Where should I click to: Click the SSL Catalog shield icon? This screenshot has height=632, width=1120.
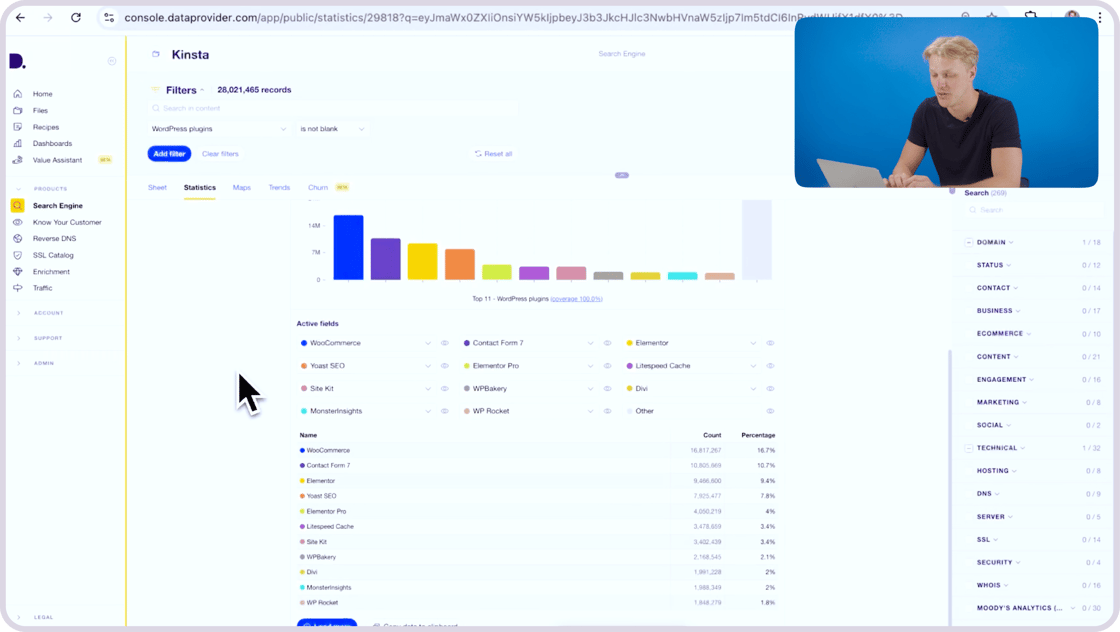point(18,255)
